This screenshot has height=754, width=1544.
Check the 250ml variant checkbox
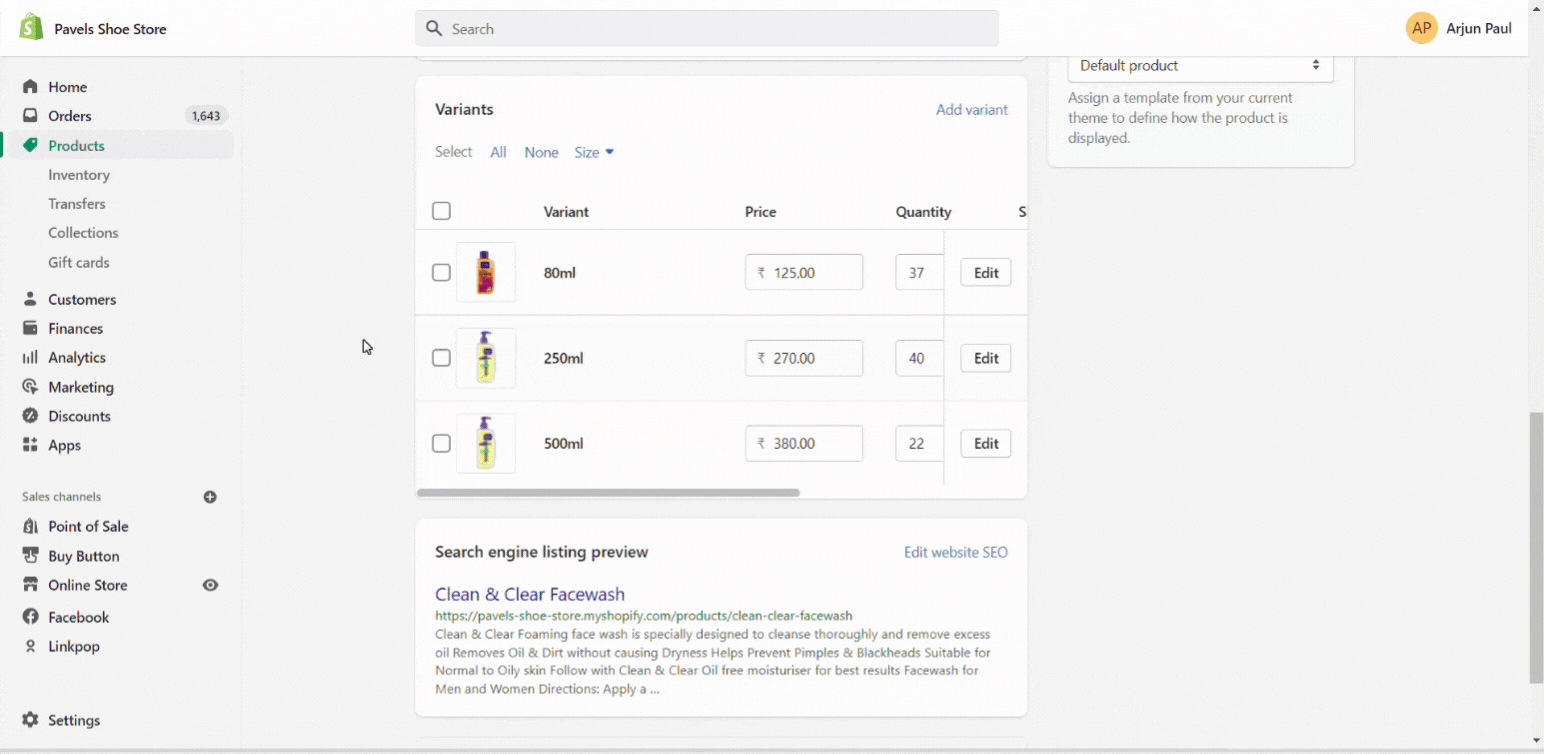441,358
